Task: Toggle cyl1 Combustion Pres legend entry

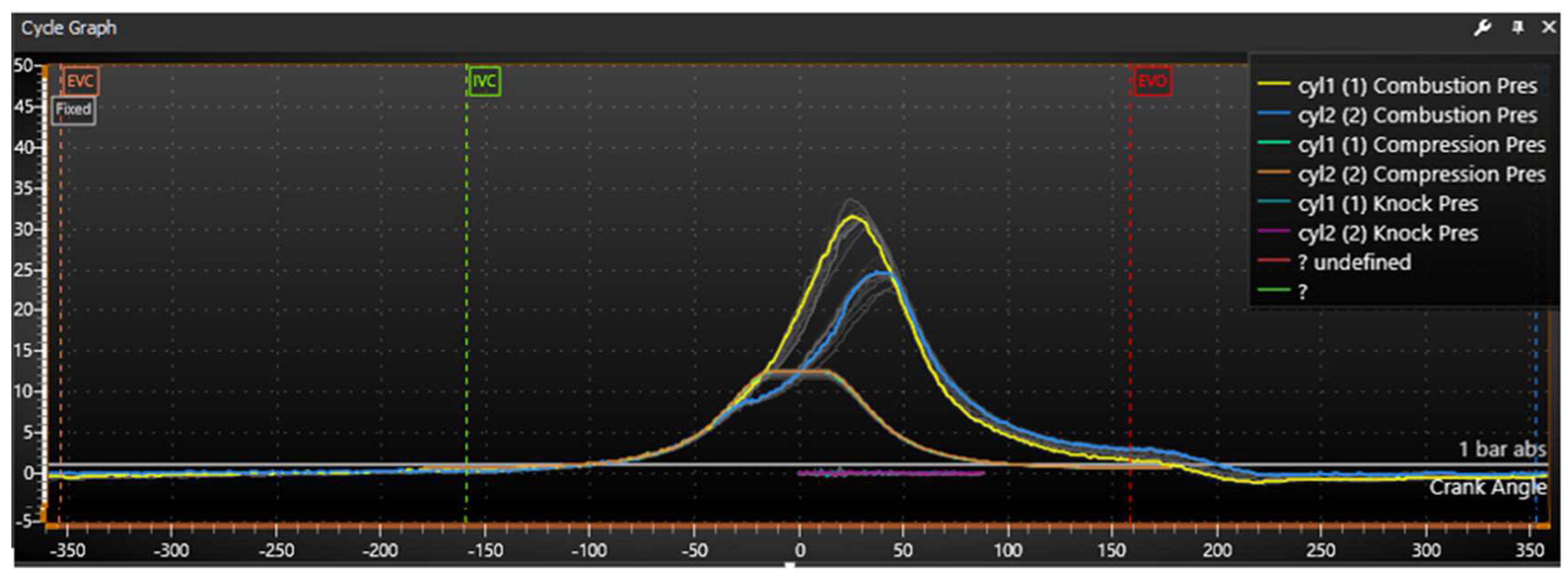Action: [x=1417, y=86]
